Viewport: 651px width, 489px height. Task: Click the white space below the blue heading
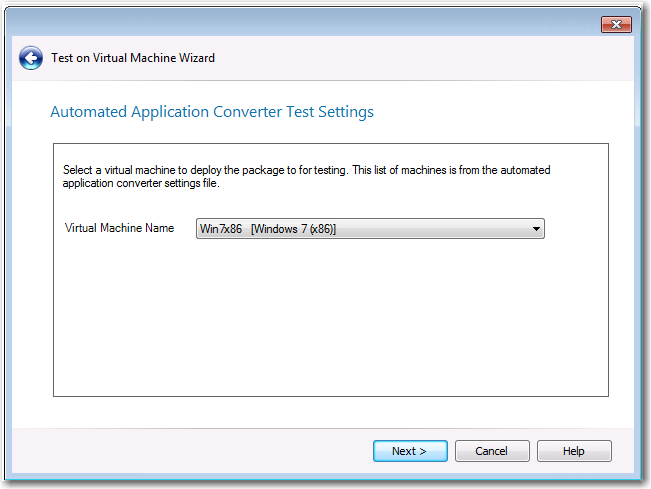point(330,133)
